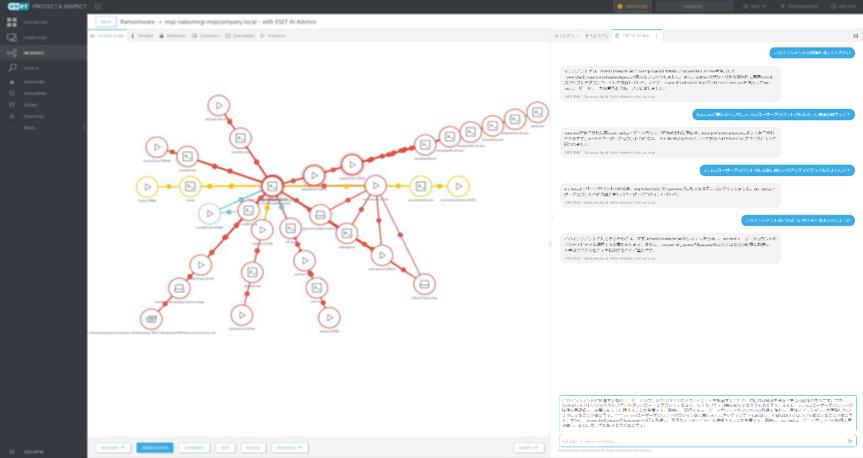Open the bottom-right dropdown under the graph

pyautogui.click(x=529, y=448)
